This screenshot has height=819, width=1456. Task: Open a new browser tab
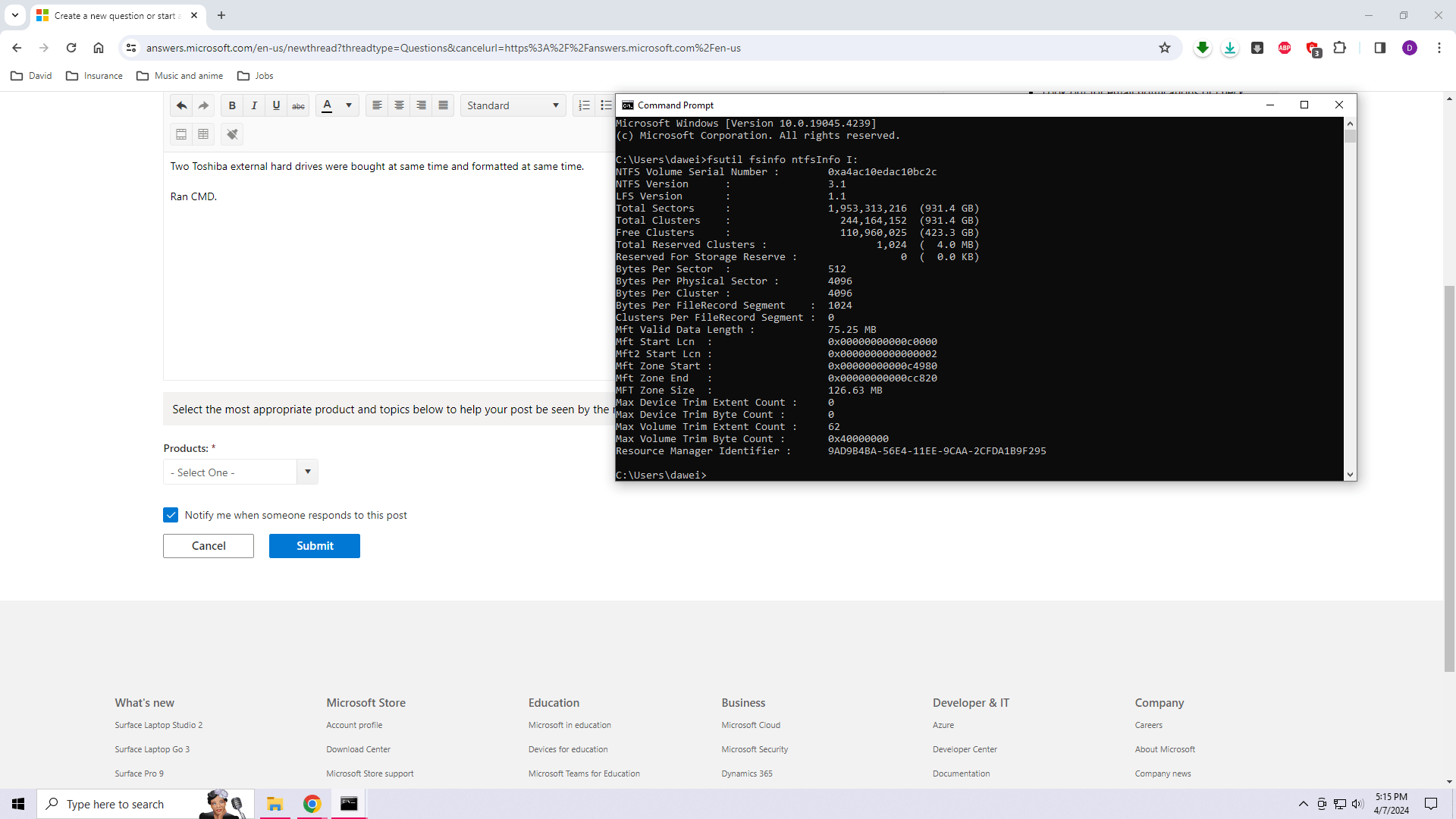click(221, 15)
